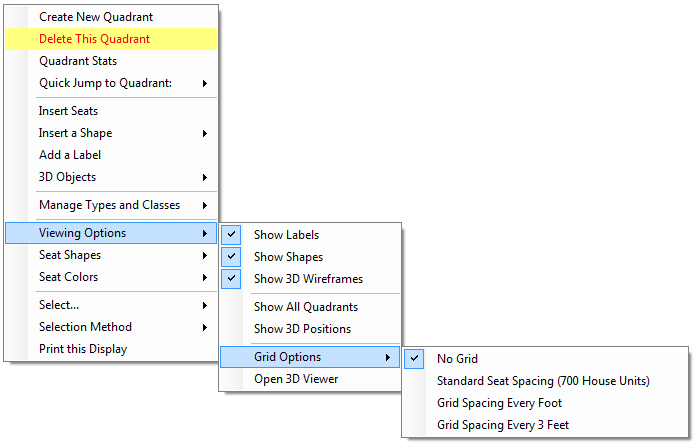This screenshot has height=446, width=696.
Task: Expand the Seat Shapes submenu
Action: click(x=68, y=255)
